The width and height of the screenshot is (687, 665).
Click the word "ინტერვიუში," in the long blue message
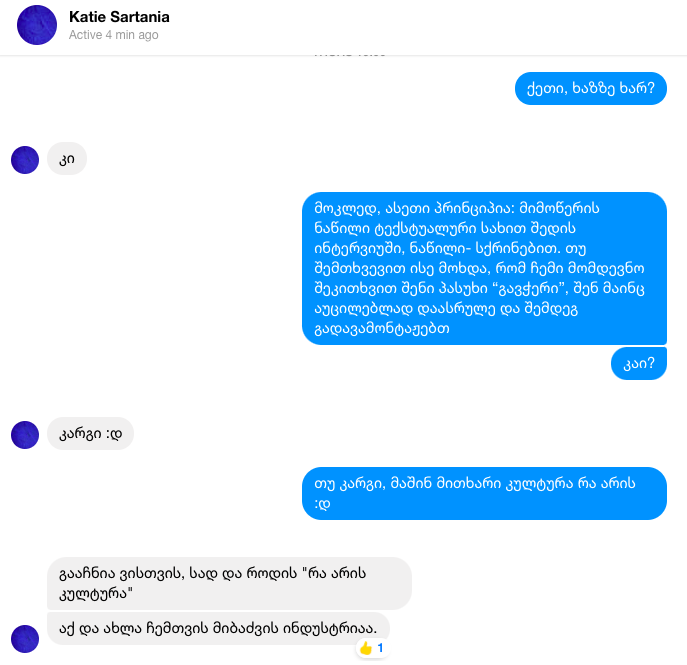359,248
